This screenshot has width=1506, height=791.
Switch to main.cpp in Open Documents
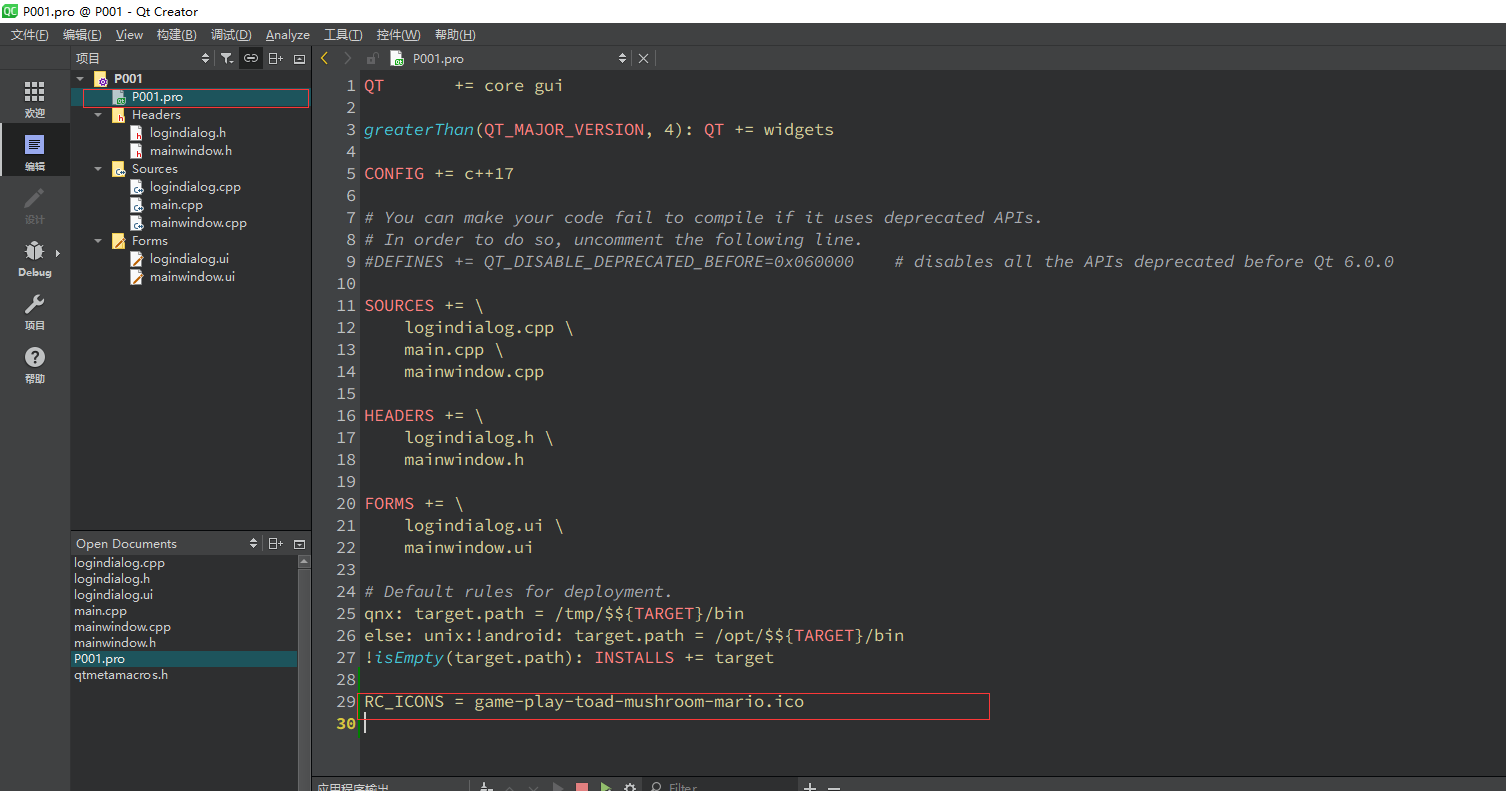pyautogui.click(x=100, y=611)
